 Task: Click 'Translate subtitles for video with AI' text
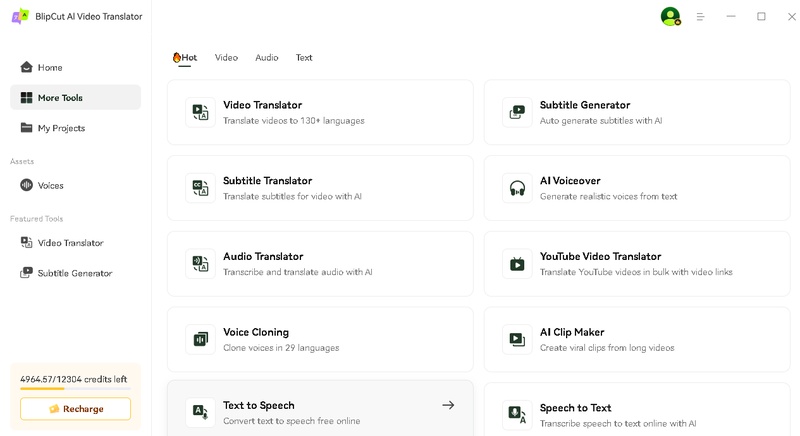click(x=292, y=196)
